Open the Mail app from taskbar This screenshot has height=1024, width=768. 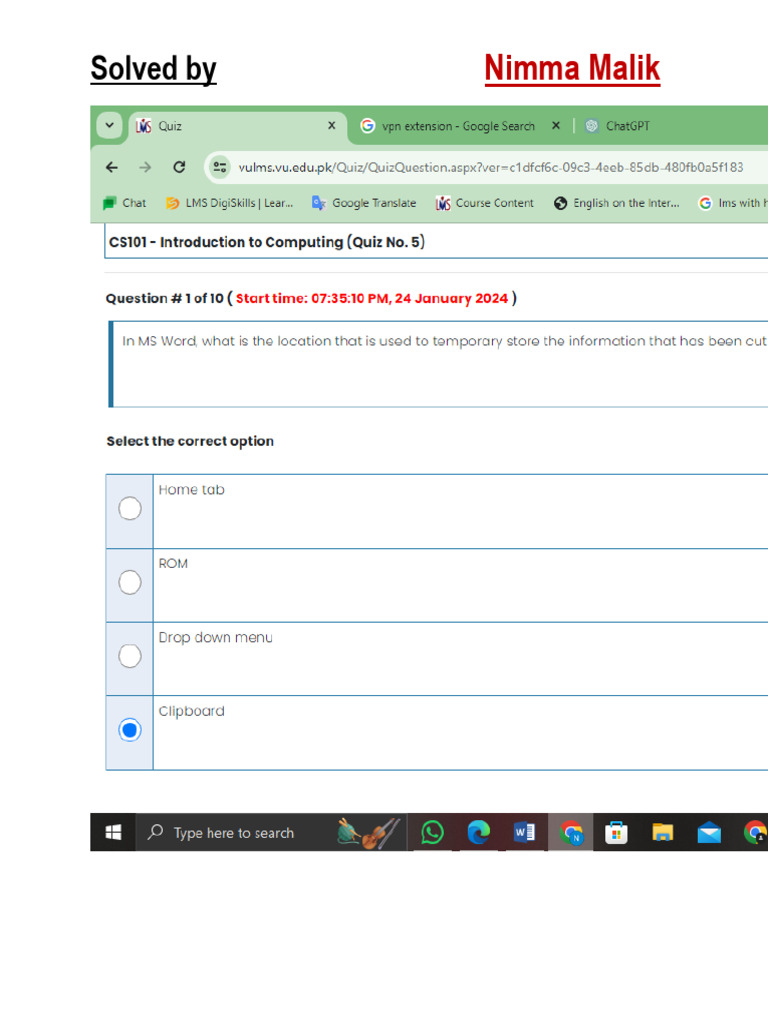pyautogui.click(x=709, y=833)
